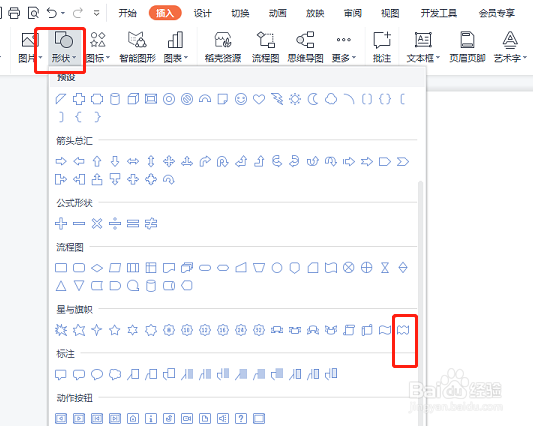Click the print preview icon

33,13
